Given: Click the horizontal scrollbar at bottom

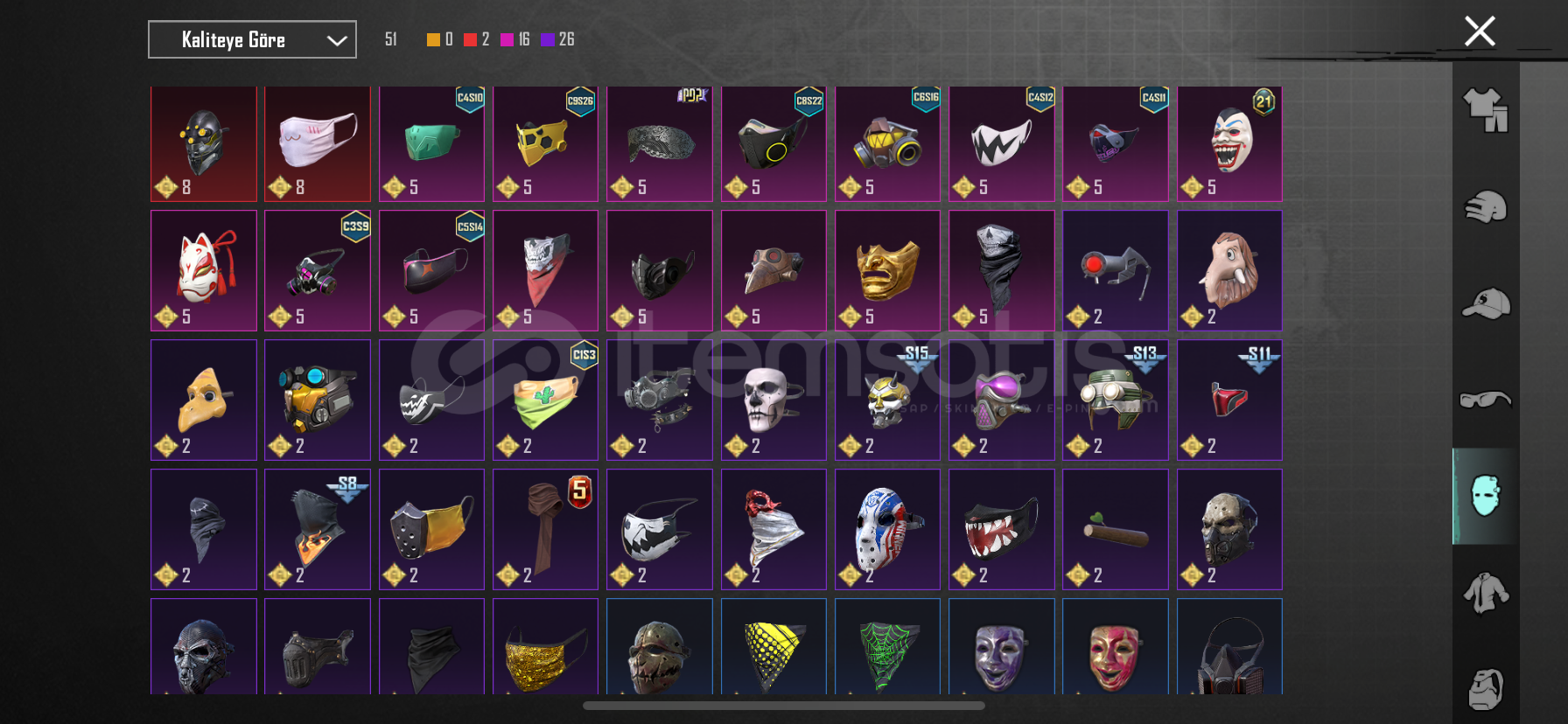Looking at the screenshot, I should (x=784, y=706).
